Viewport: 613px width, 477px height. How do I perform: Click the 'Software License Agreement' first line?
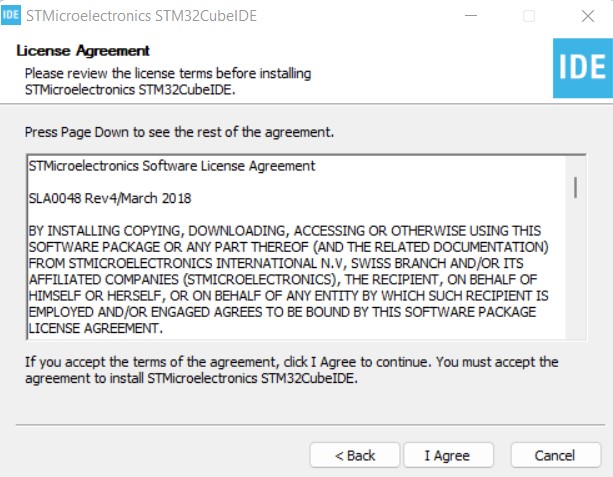click(x=172, y=165)
